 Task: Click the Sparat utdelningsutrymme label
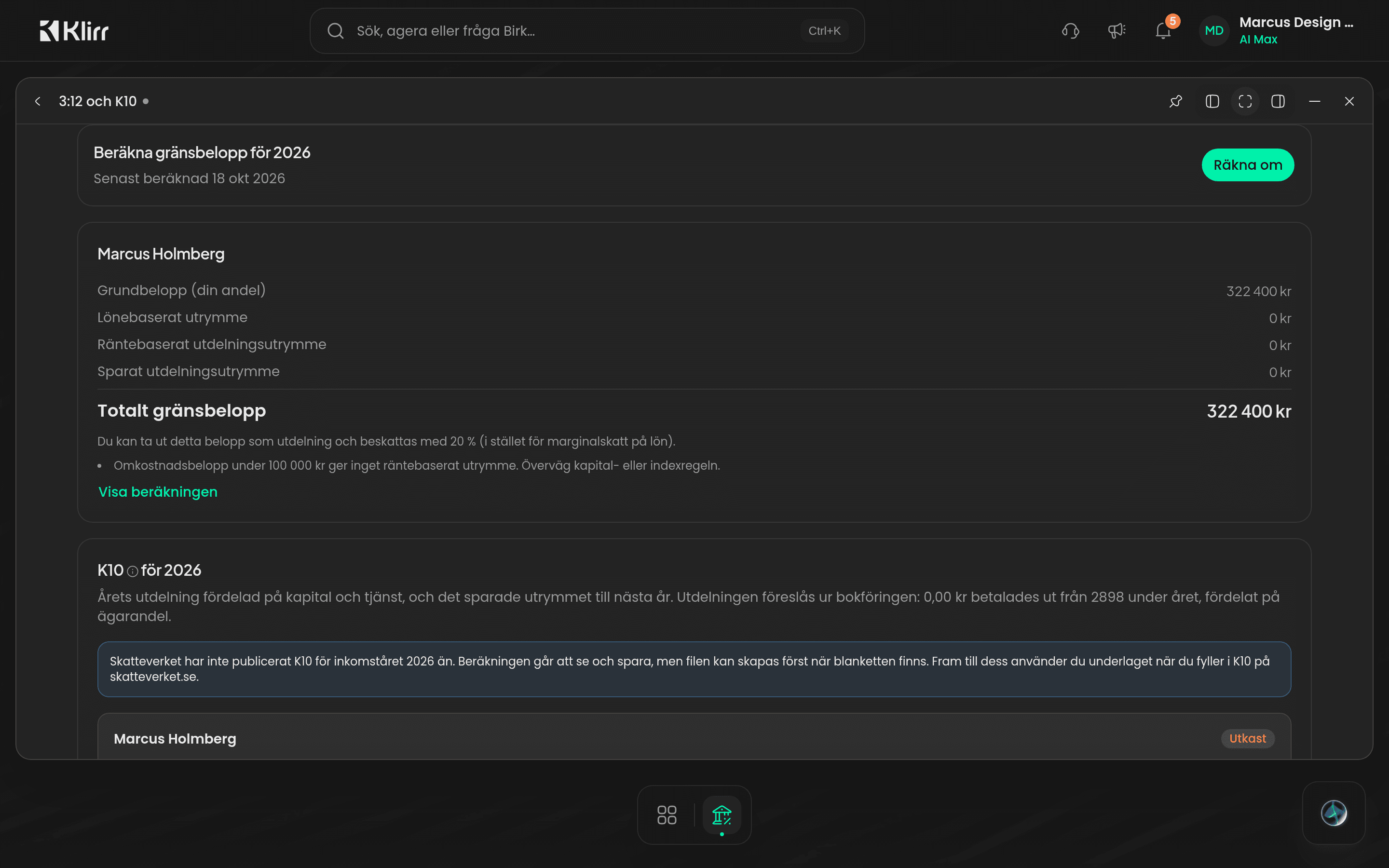pyautogui.click(x=188, y=371)
